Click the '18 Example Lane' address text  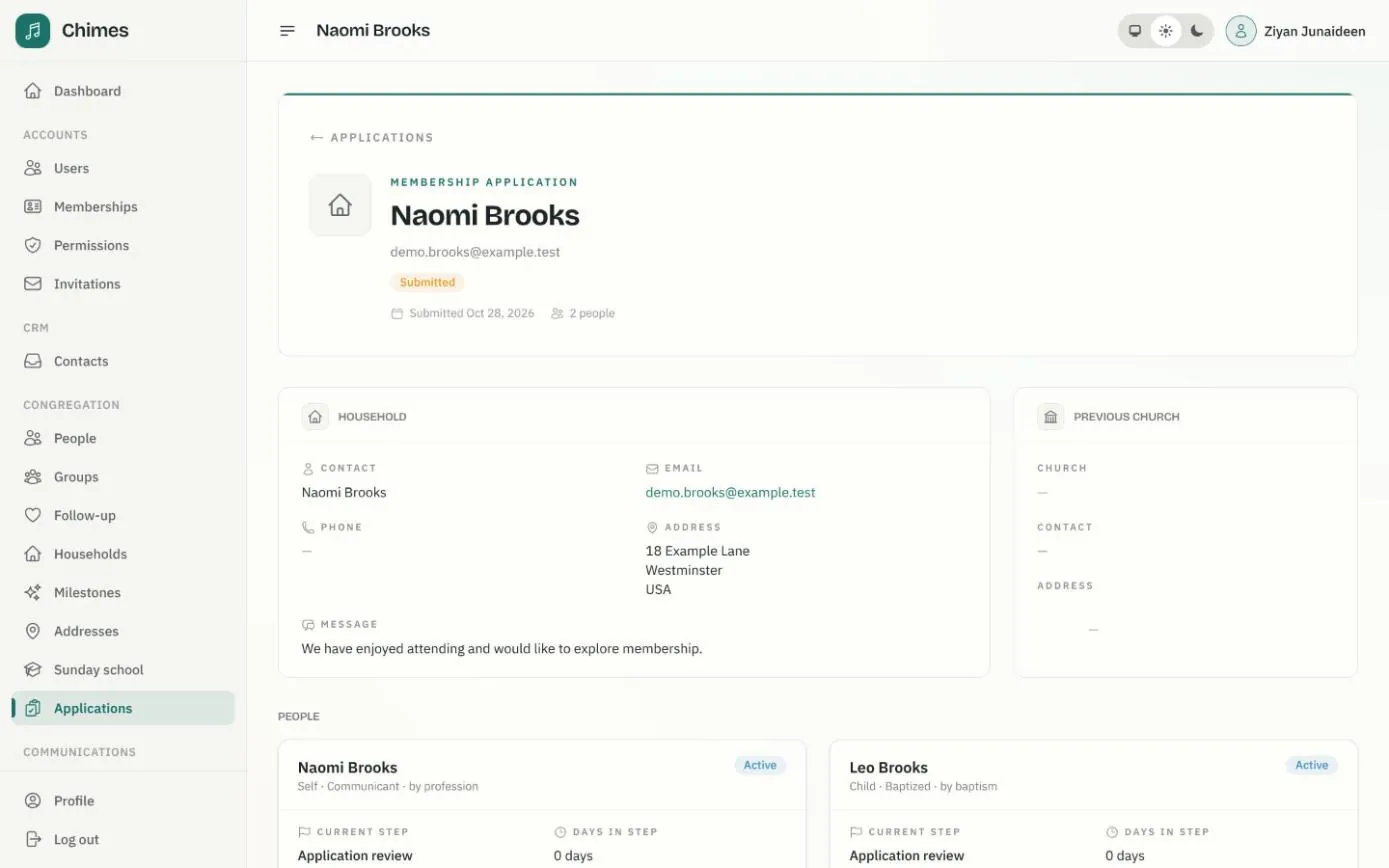(x=697, y=551)
